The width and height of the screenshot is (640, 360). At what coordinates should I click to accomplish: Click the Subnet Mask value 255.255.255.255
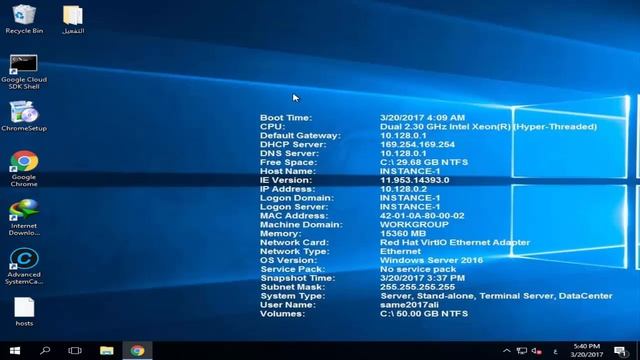[x=417, y=287]
